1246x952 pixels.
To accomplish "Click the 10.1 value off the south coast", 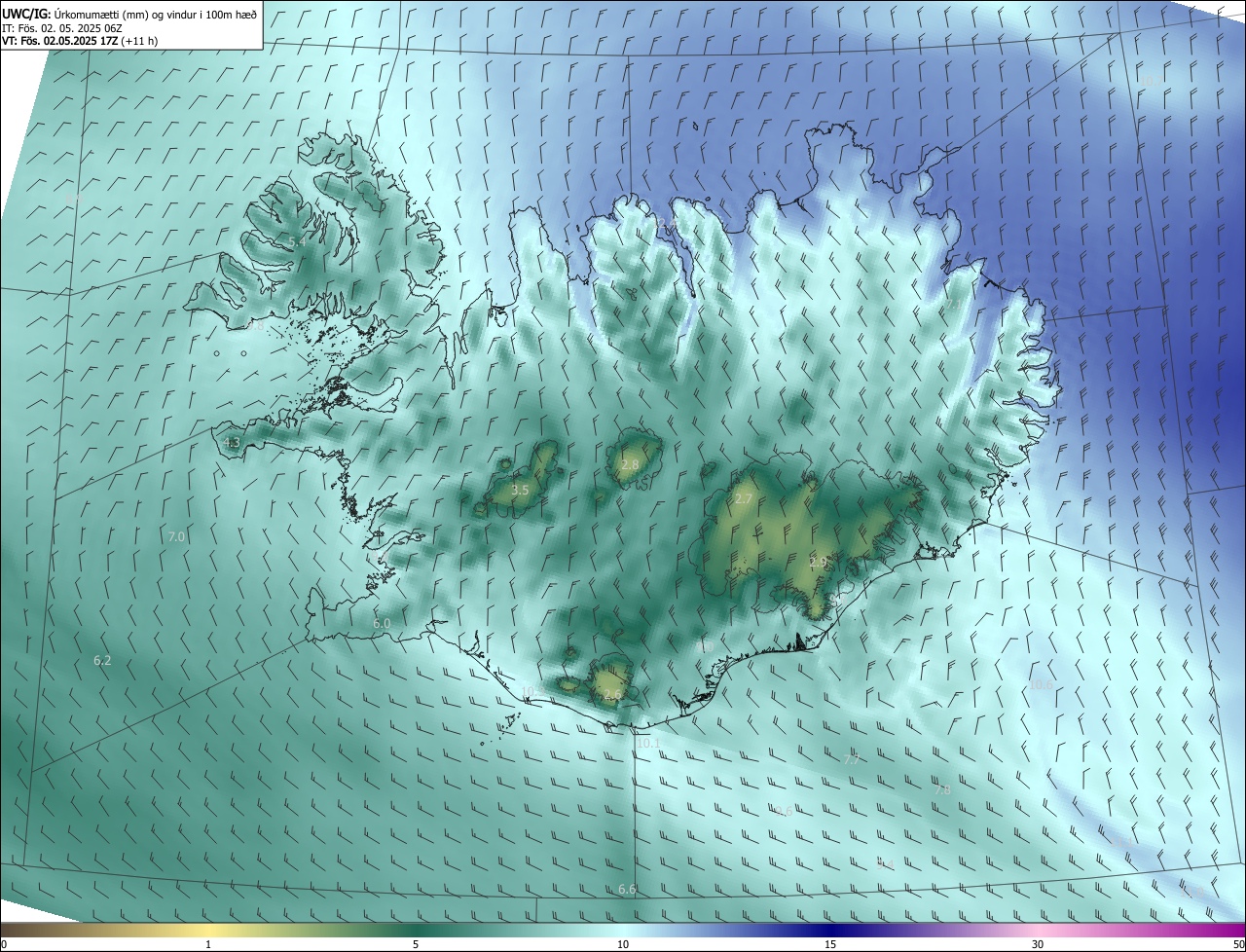I will pyautogui.click(x=648, y=743).
